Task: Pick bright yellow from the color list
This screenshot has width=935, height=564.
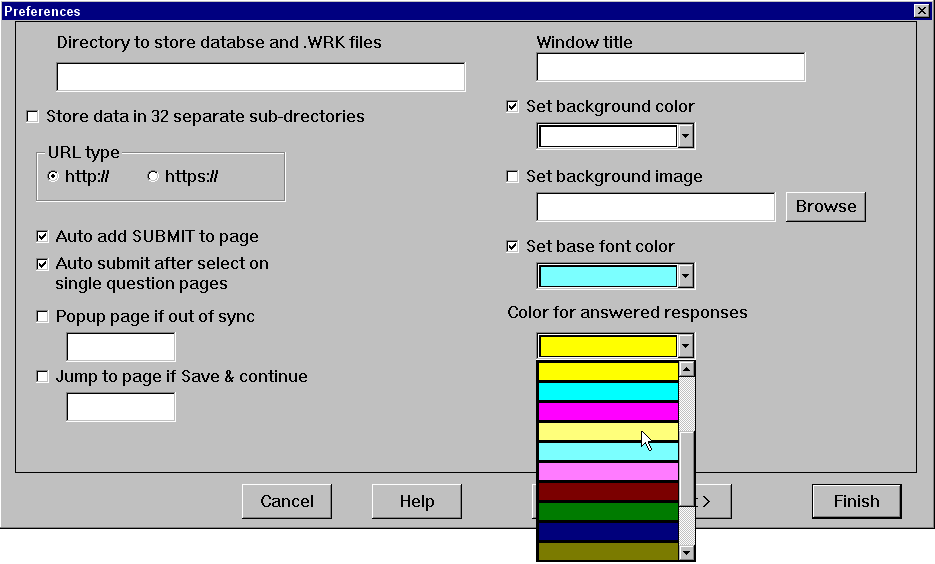Action: tap(608, 371)
